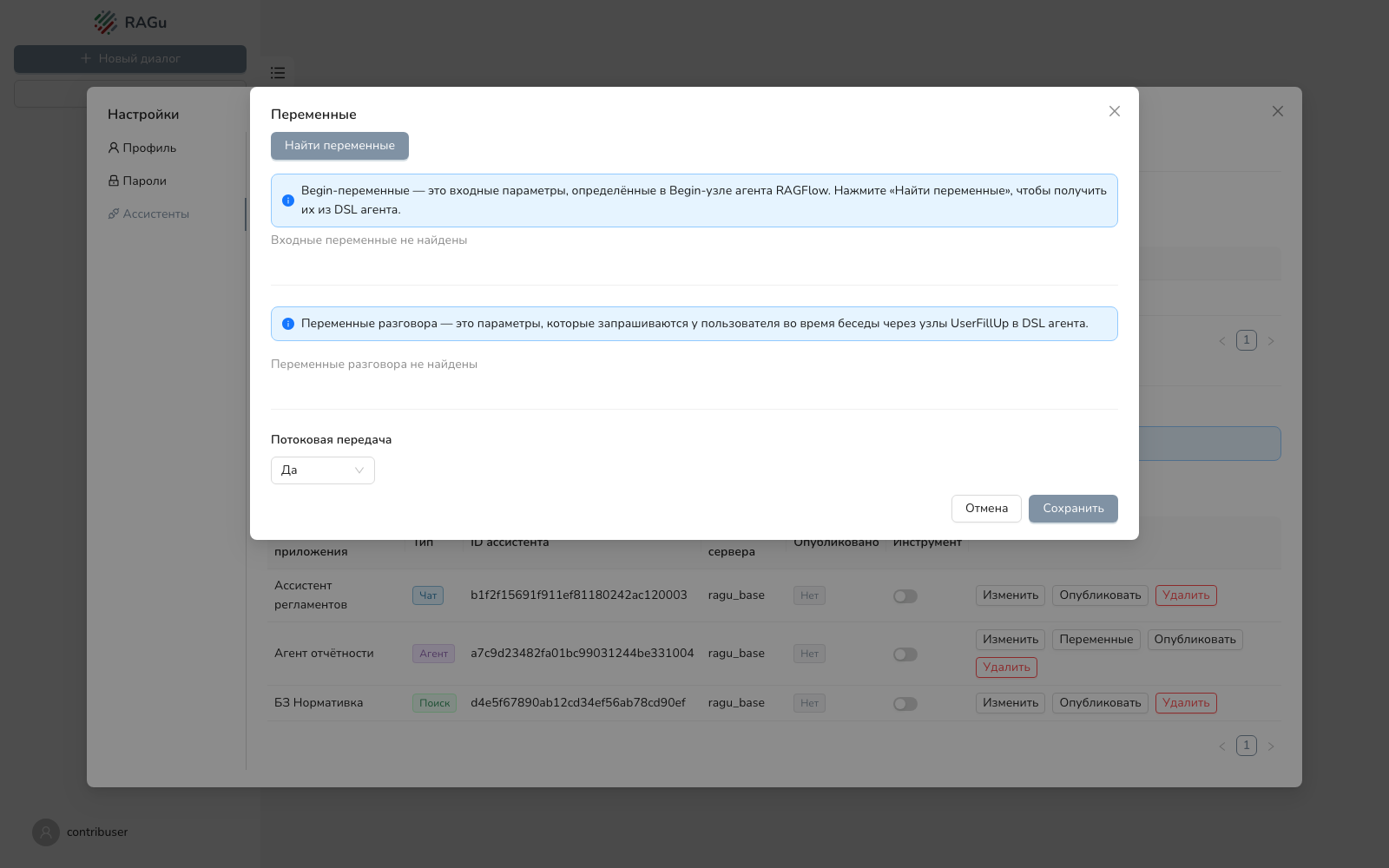This screenshot has height=868, width=1389.
Task: Click the info icon in the Переменные разговора notice
Action: tap(288, 324)
